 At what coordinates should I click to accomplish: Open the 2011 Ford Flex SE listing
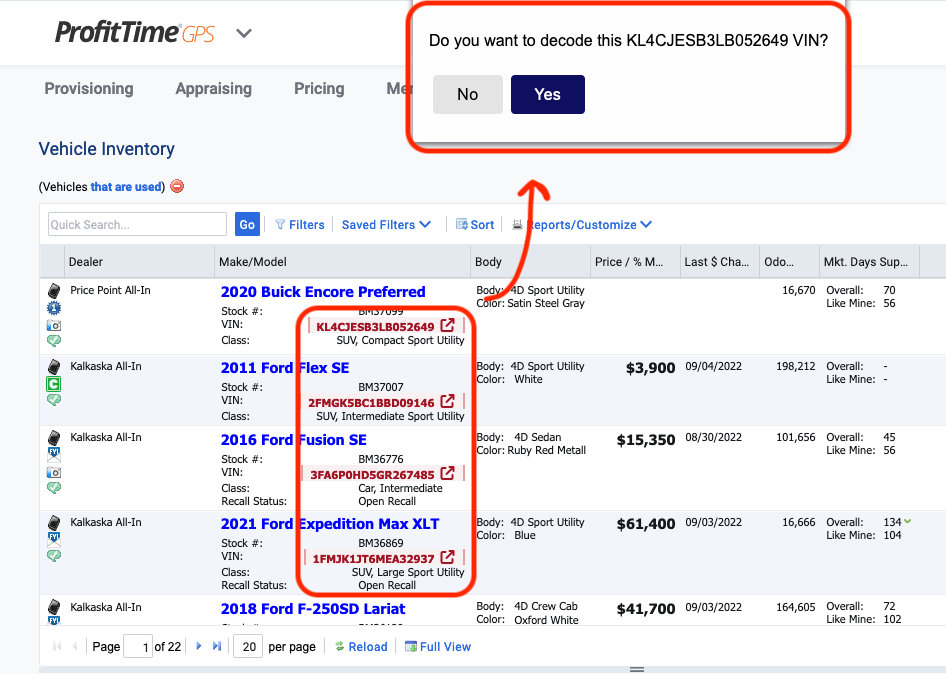(285, 368)
